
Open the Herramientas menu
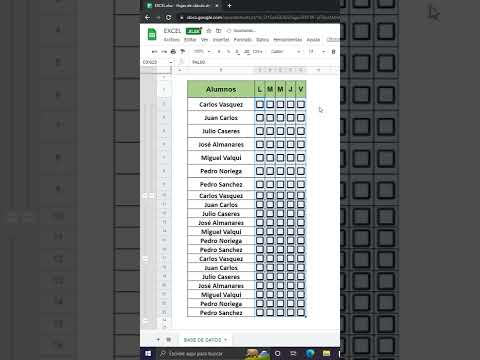pyautogui.click(x=287, y=40)
